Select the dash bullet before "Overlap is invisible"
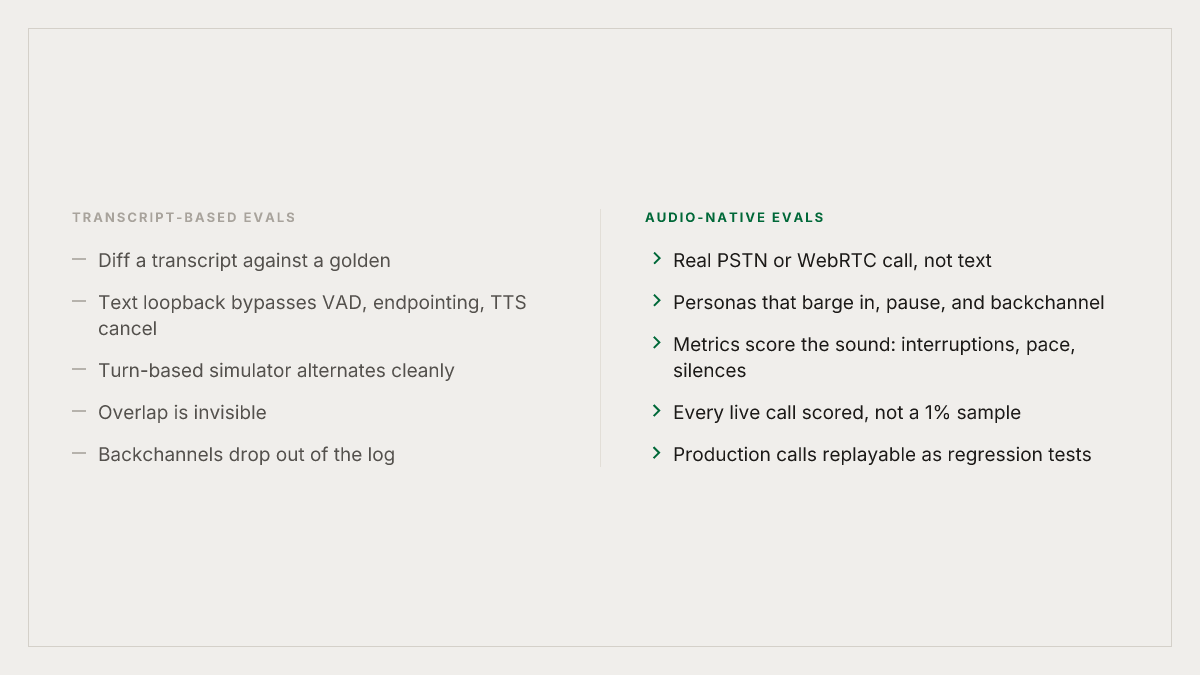1200x675 pixels. point(79,412)
